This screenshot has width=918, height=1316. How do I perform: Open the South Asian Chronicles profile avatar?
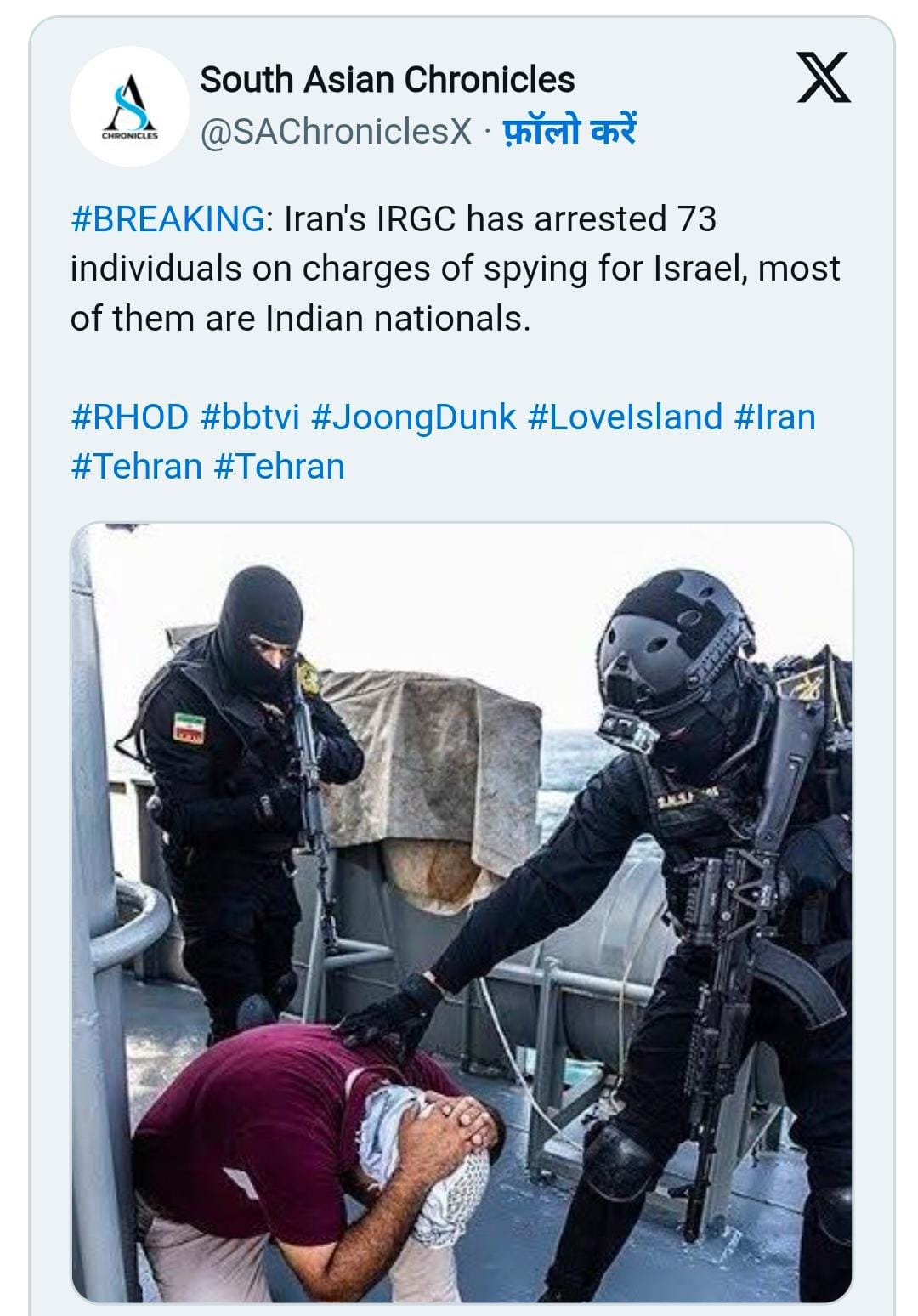tap(129, 106)
